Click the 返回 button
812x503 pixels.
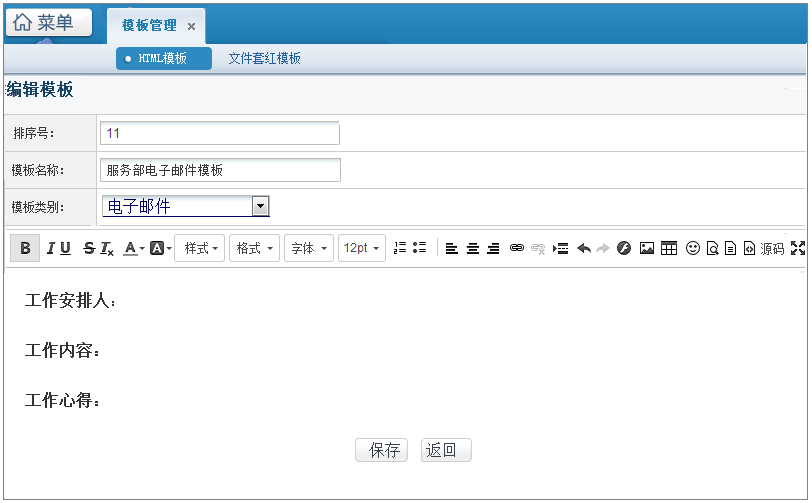pos(446,450)
